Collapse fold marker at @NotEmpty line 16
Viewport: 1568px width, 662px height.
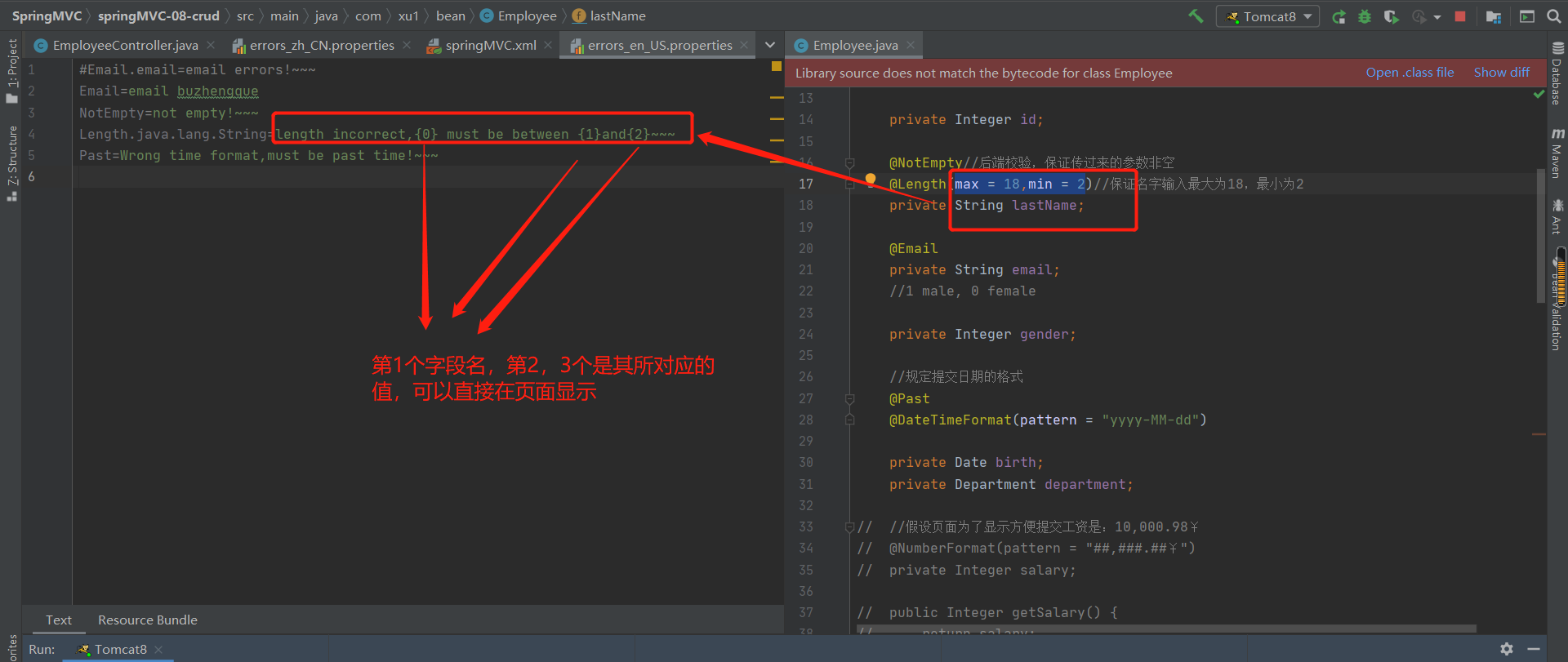click(849, 162)
